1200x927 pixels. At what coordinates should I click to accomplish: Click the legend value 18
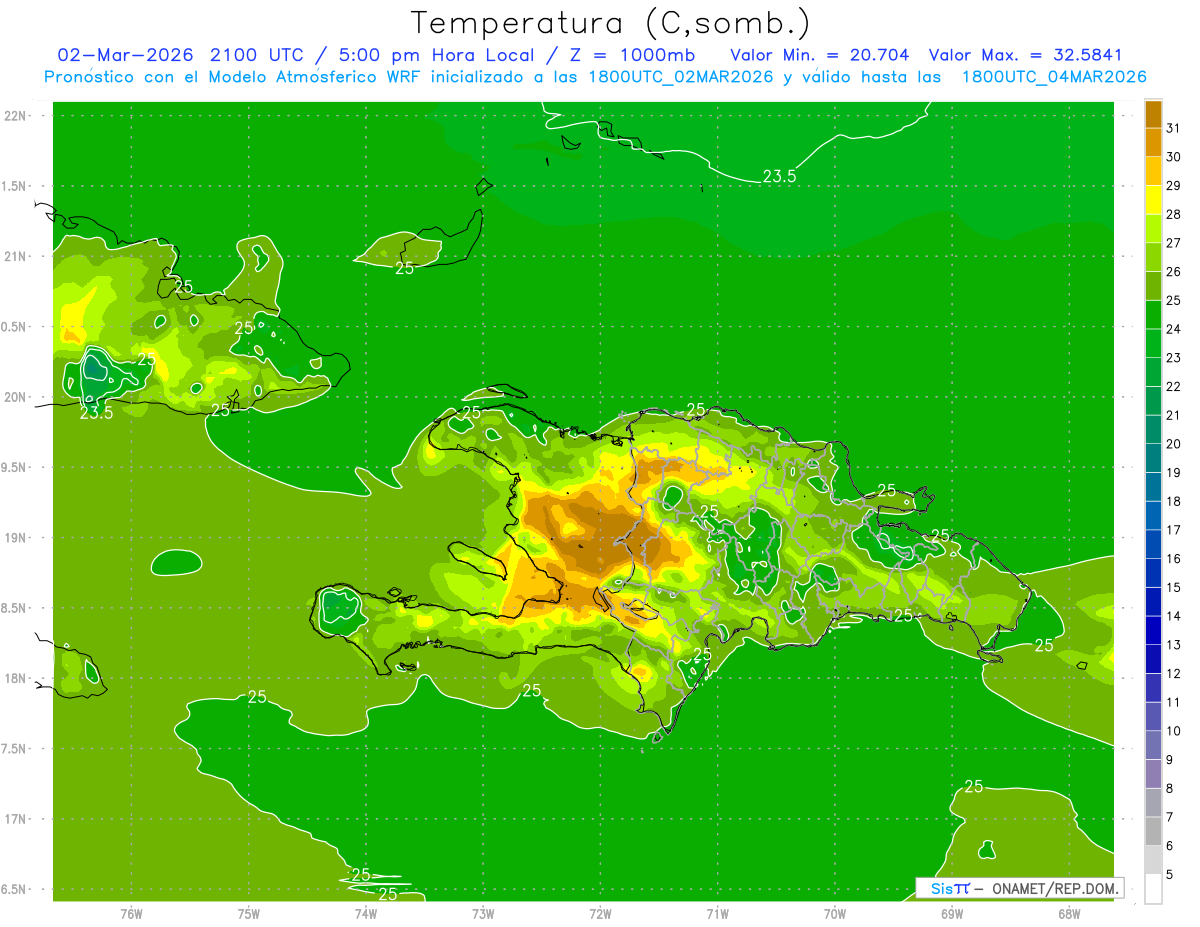(1174, 502)
